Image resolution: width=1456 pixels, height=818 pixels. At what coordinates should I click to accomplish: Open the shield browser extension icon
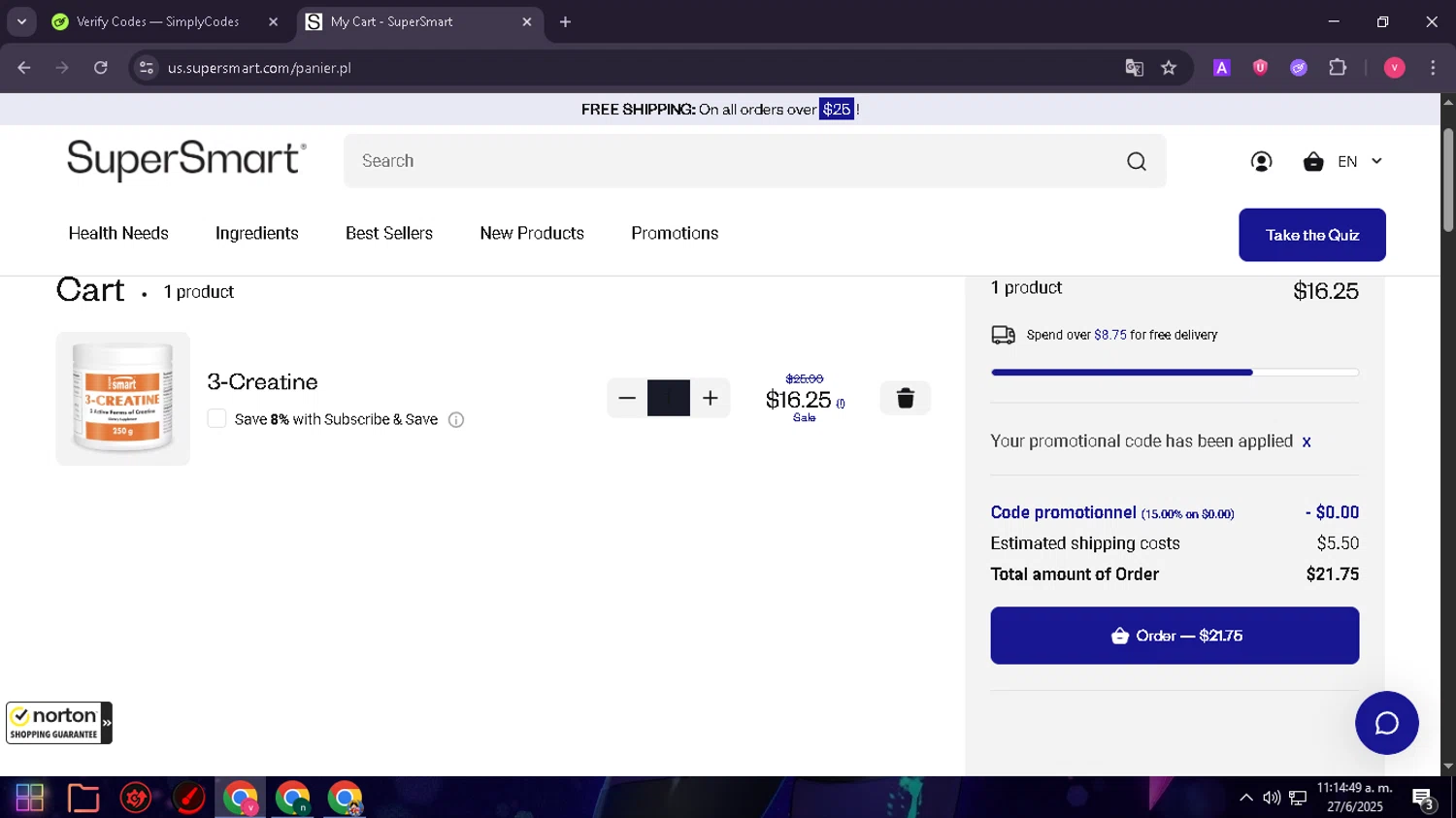[x=1260, y=68]
